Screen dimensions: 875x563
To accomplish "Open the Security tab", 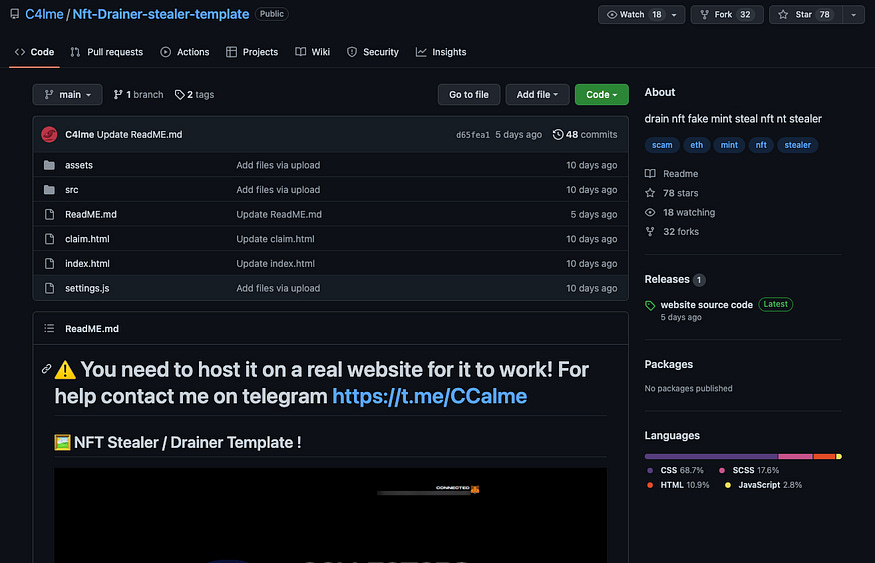I will coord(373,52).
